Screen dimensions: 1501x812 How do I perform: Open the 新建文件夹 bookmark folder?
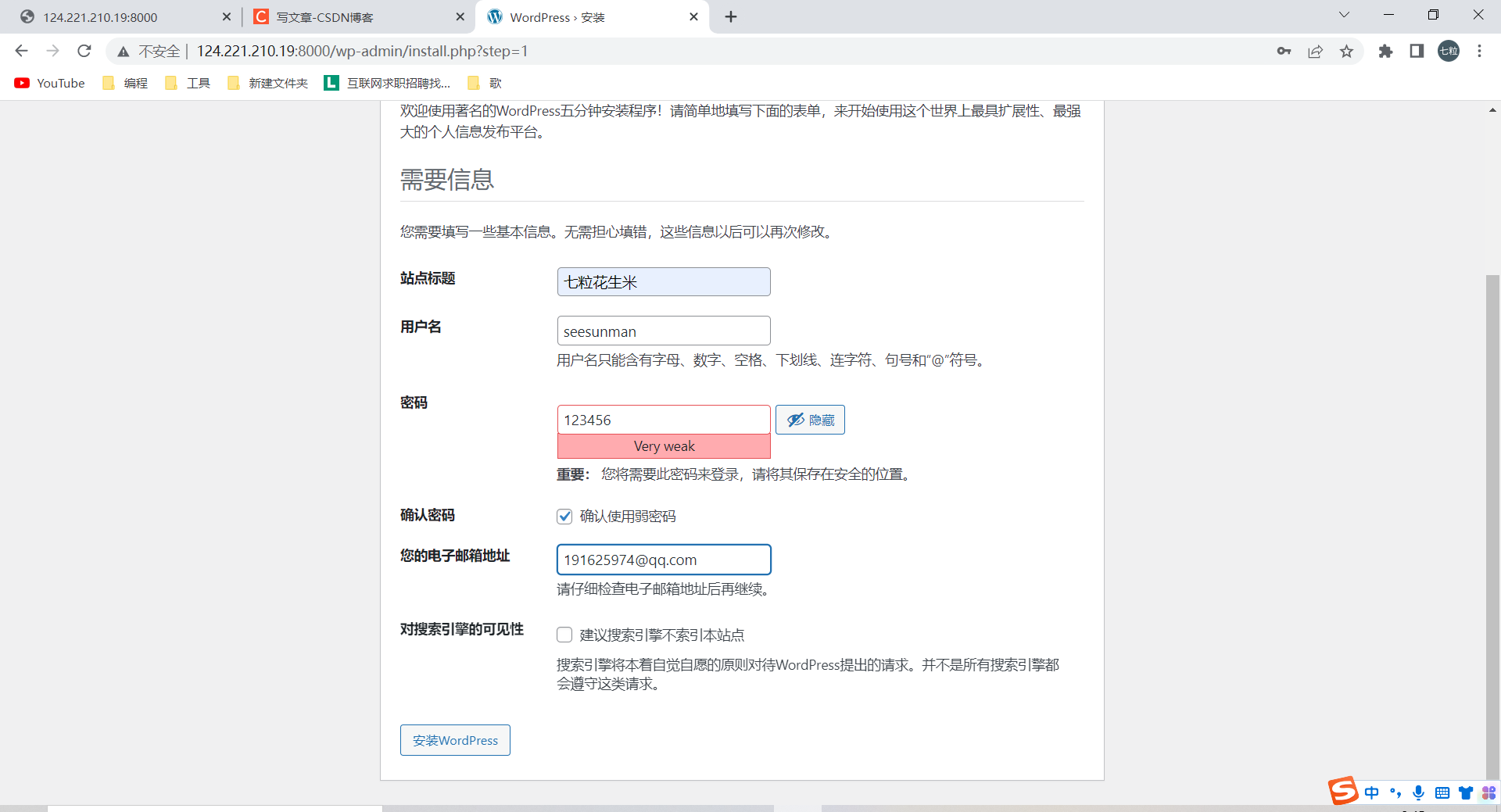tap(268, 83)
